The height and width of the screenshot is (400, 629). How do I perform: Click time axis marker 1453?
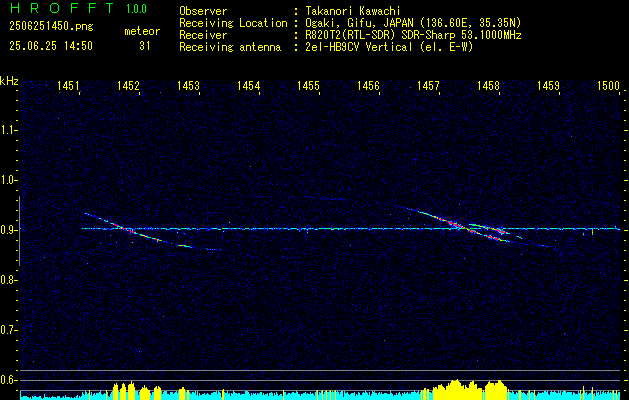[188, 85]
